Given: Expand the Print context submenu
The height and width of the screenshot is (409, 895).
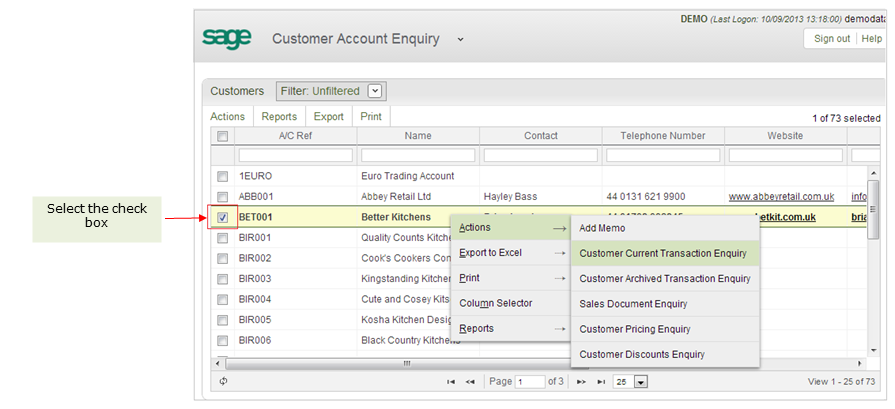Looking at the screenshot, I should click(511, 278).
